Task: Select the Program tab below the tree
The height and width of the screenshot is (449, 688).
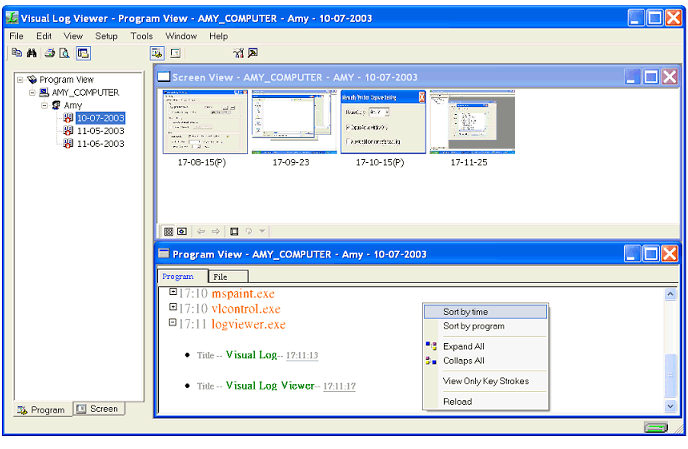Action: [43, 409]
